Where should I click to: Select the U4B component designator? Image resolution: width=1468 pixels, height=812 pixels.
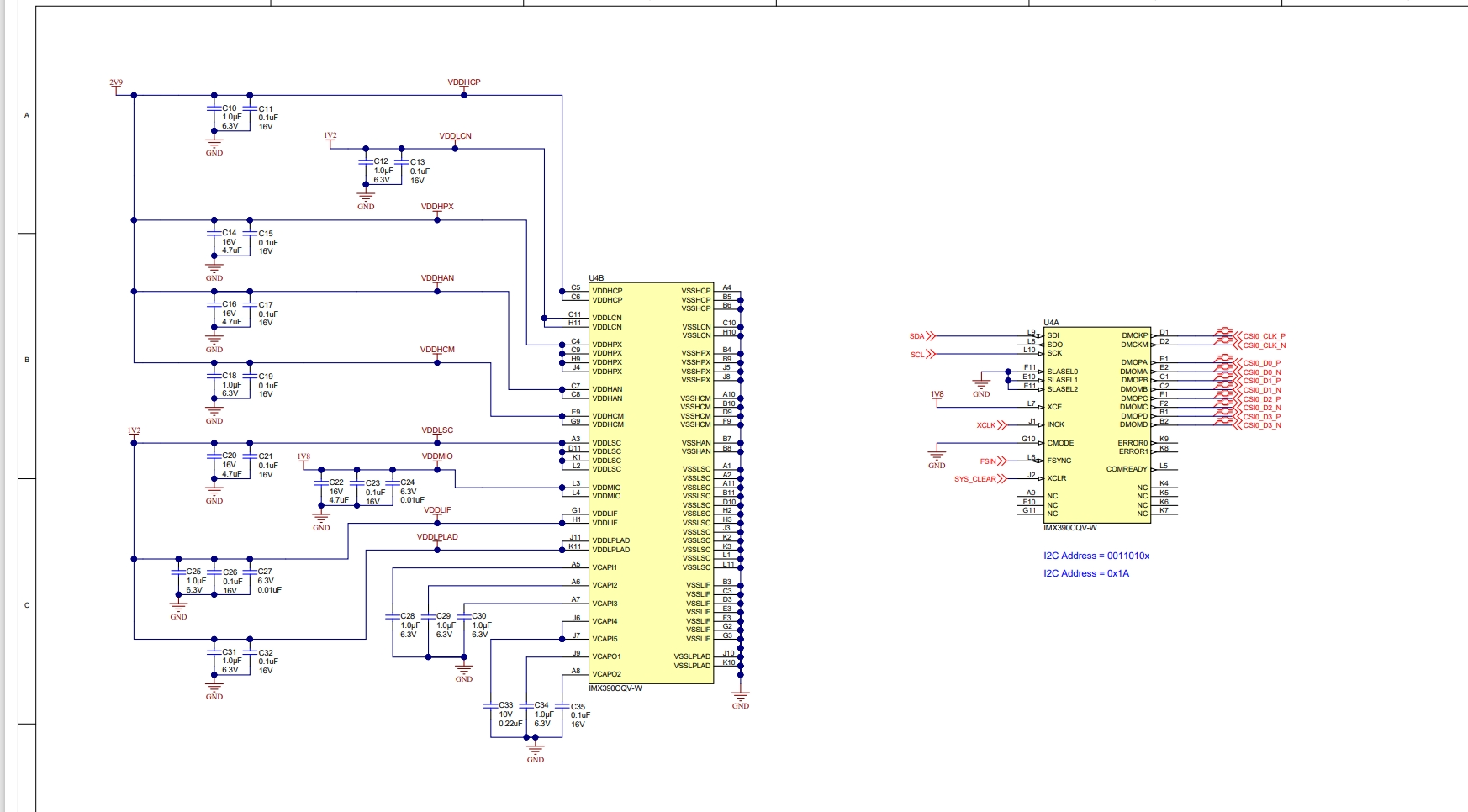pos(596,278)
